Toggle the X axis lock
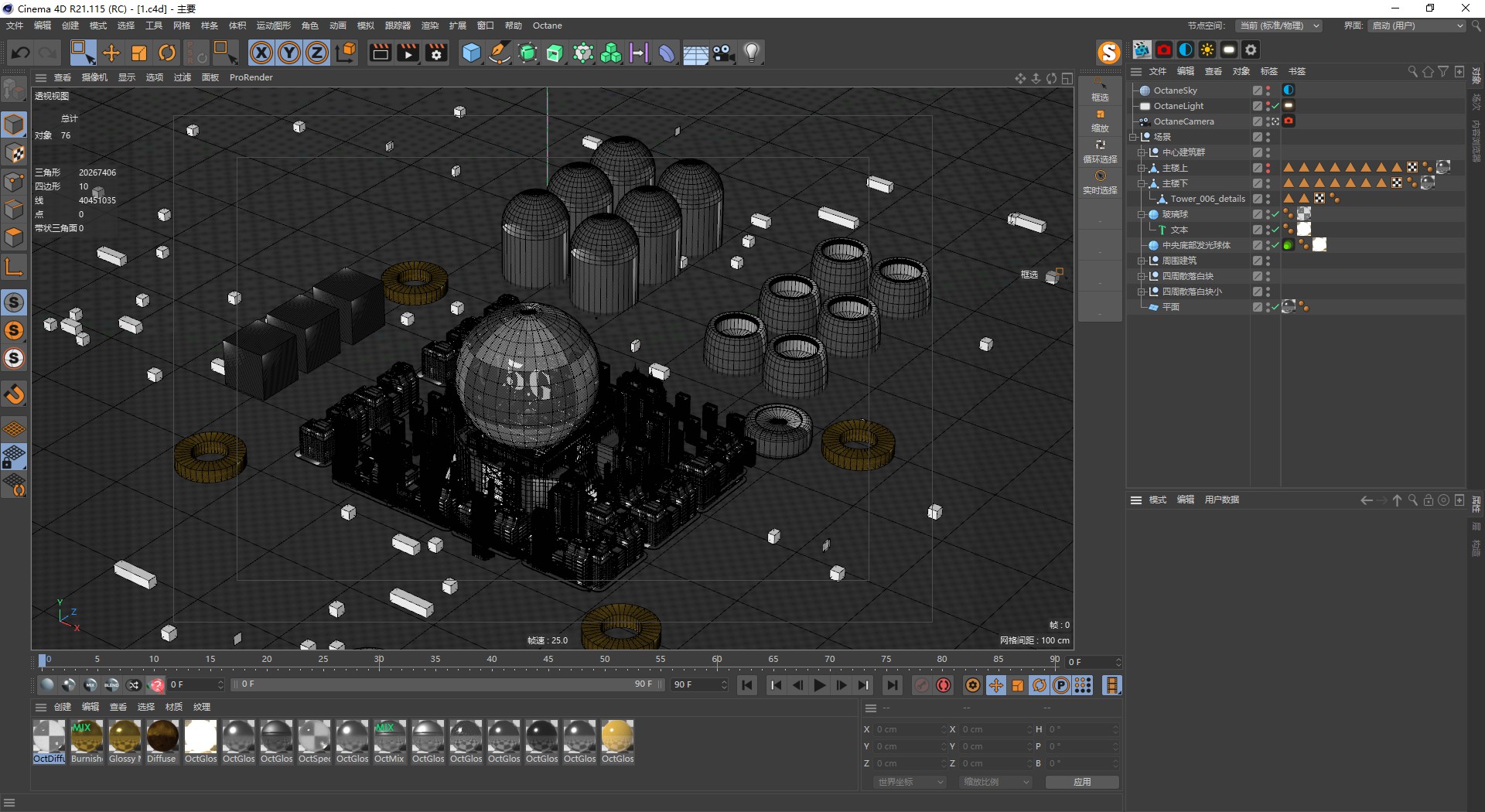This screenshot has height=812, width=1485. (261, 53)
